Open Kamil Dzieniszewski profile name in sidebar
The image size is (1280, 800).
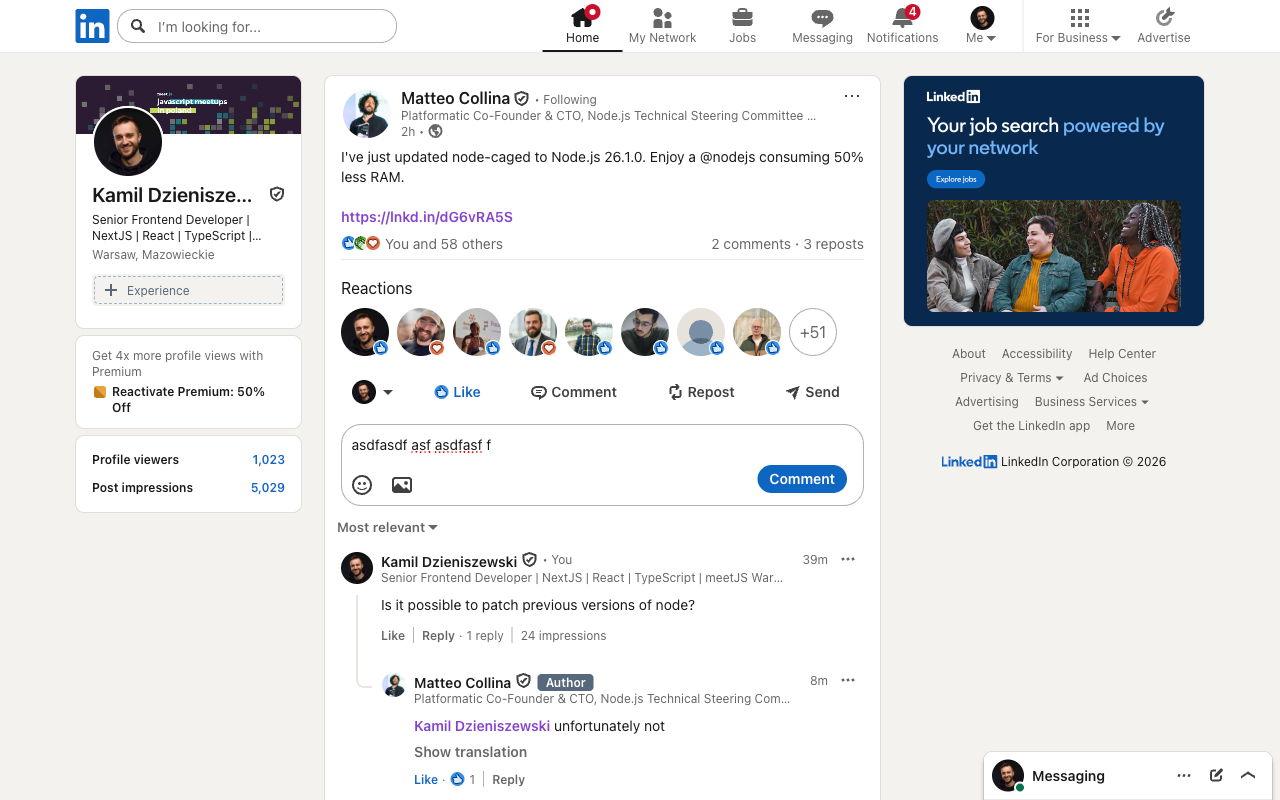pyautogui.click(x=172, y=195)
